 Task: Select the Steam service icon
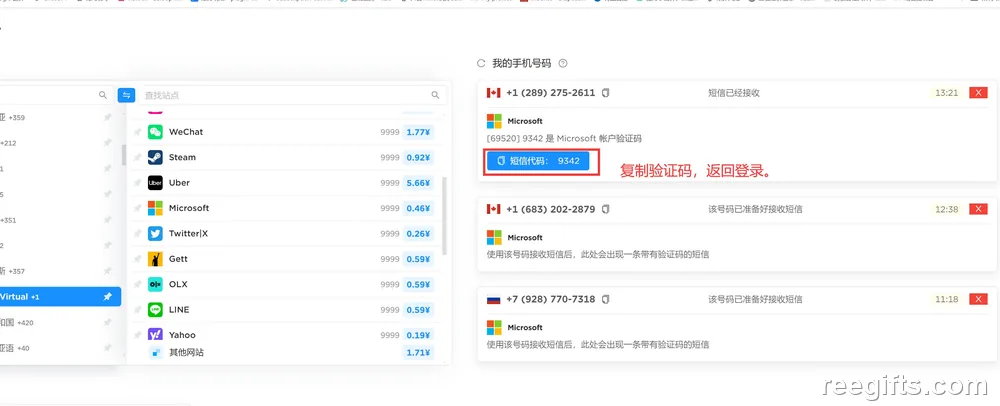[155, 157]
